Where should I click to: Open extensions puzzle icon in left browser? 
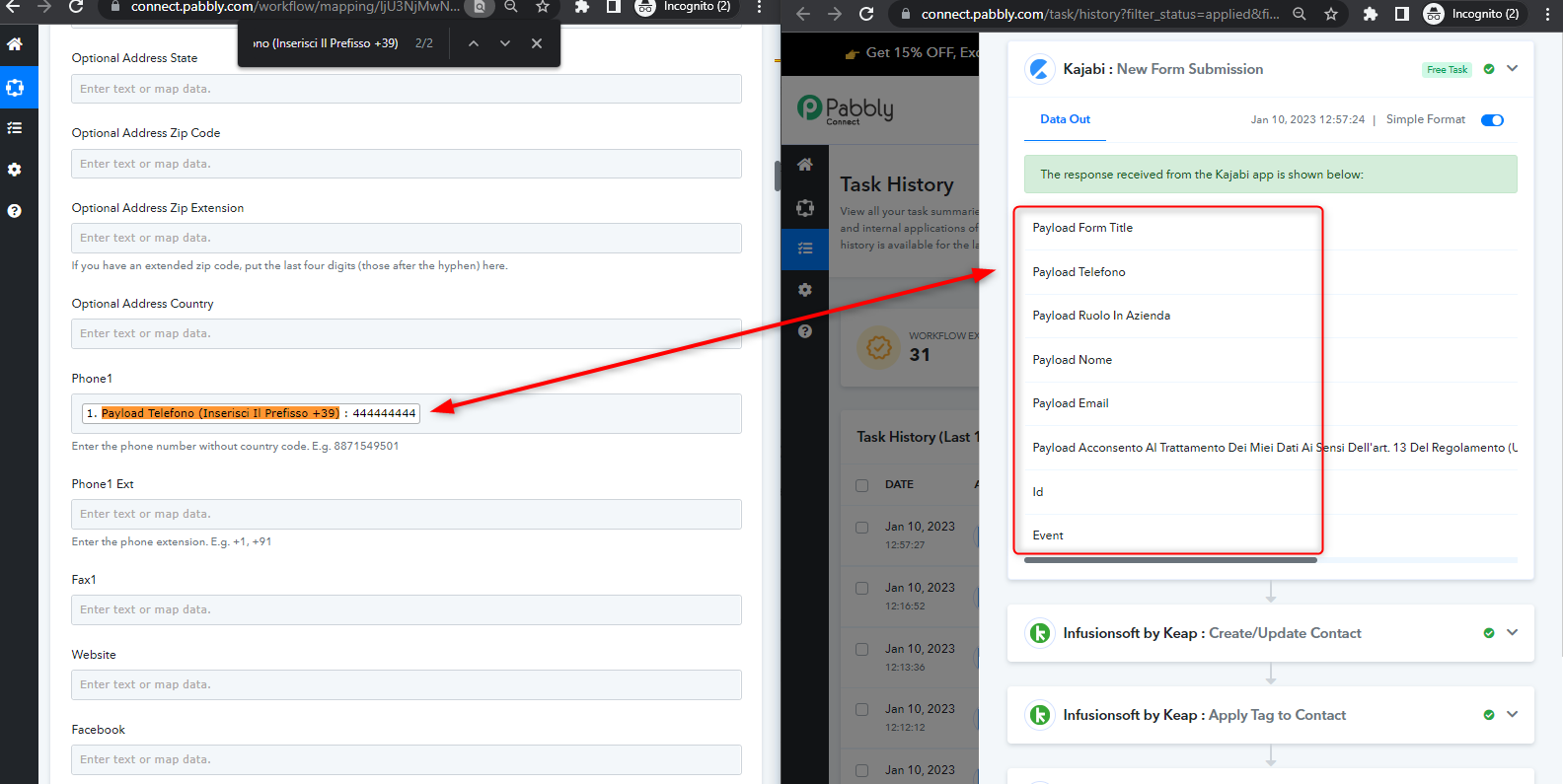point(582,7)
